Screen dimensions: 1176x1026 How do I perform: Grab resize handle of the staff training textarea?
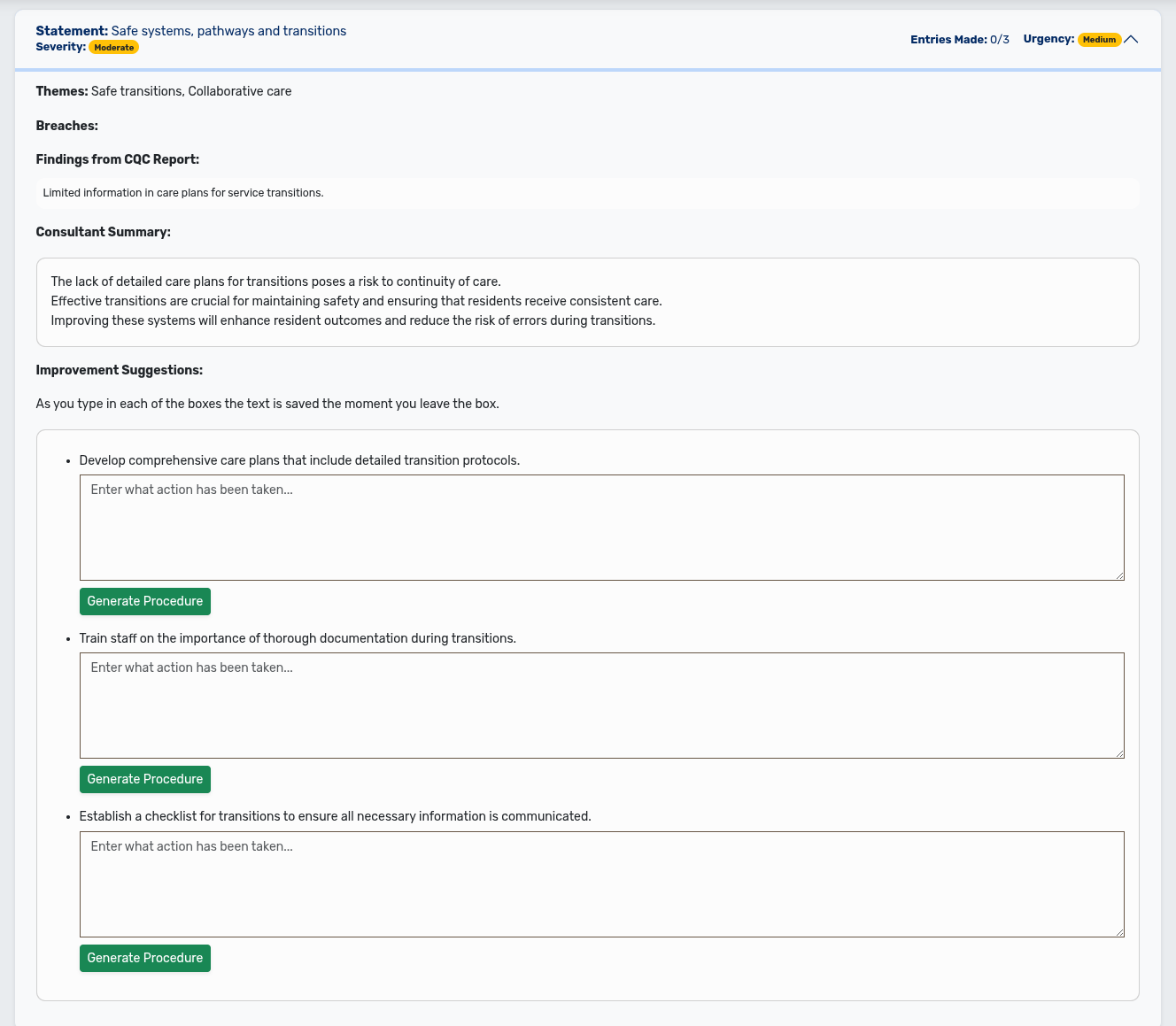pyautogui.click(x=1119, y=753)
